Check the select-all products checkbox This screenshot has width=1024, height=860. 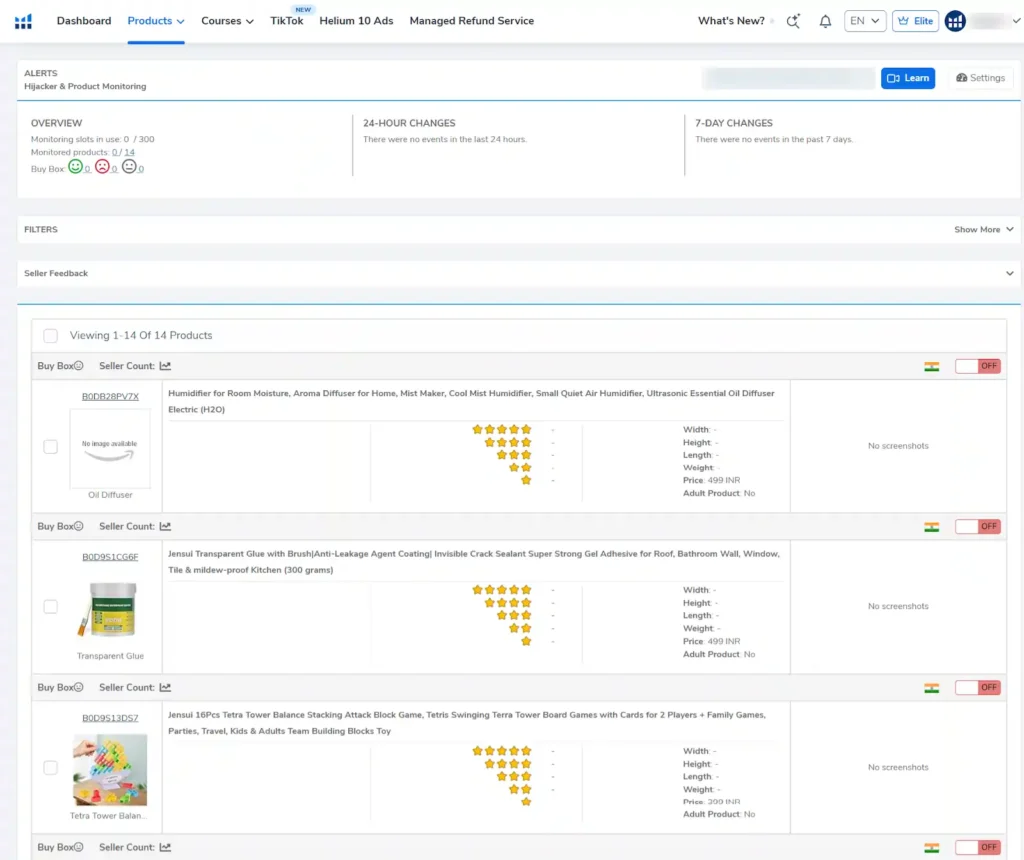[x=51, y=336]
